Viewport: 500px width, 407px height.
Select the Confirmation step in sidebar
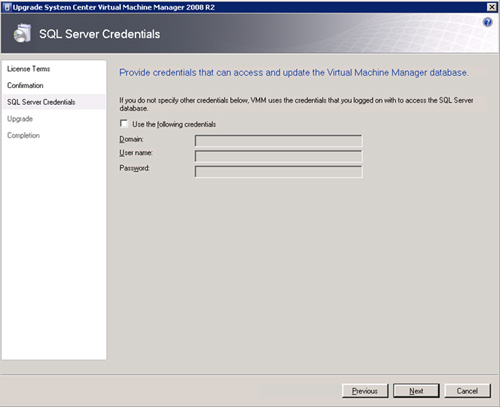[25, 85]
